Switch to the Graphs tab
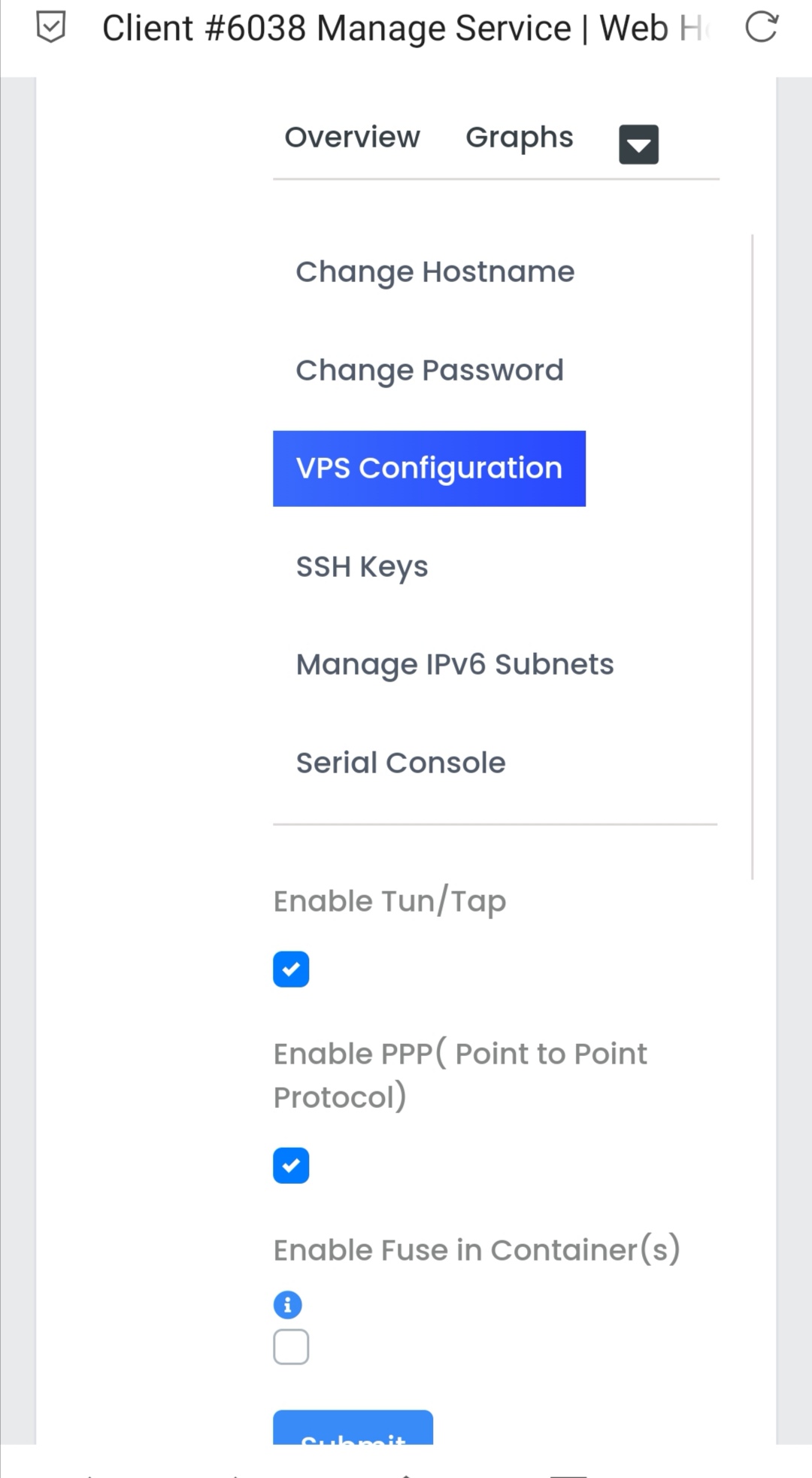This screenshot has height=1478, width=812. [x=519, y=138]
